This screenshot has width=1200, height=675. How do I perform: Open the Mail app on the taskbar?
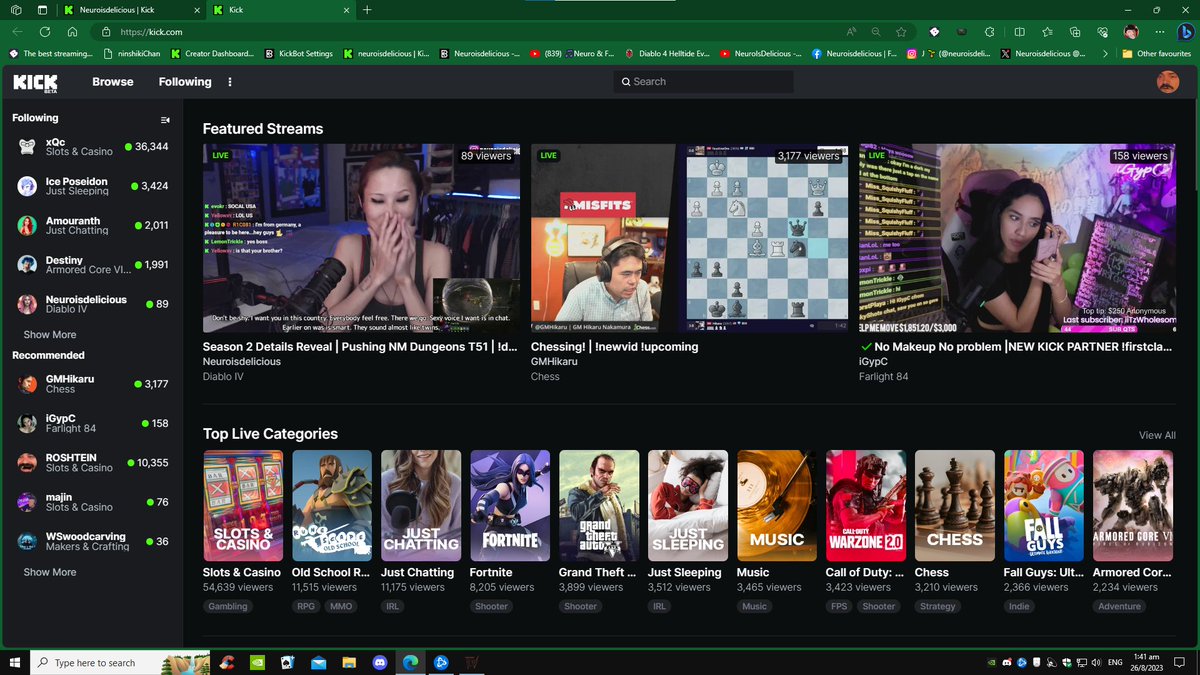click(318, 662)
